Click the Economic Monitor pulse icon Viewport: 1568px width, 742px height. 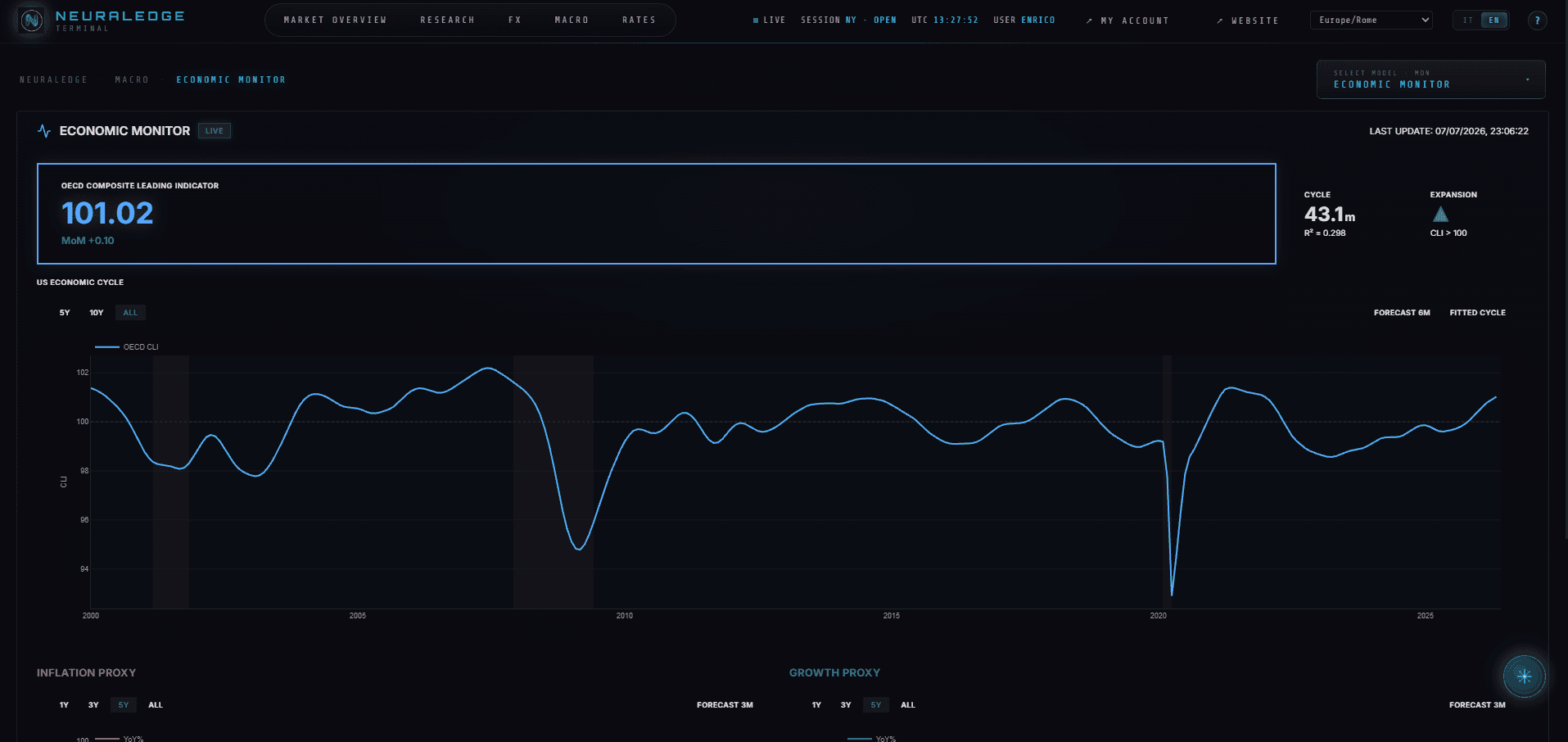point(44,131)
